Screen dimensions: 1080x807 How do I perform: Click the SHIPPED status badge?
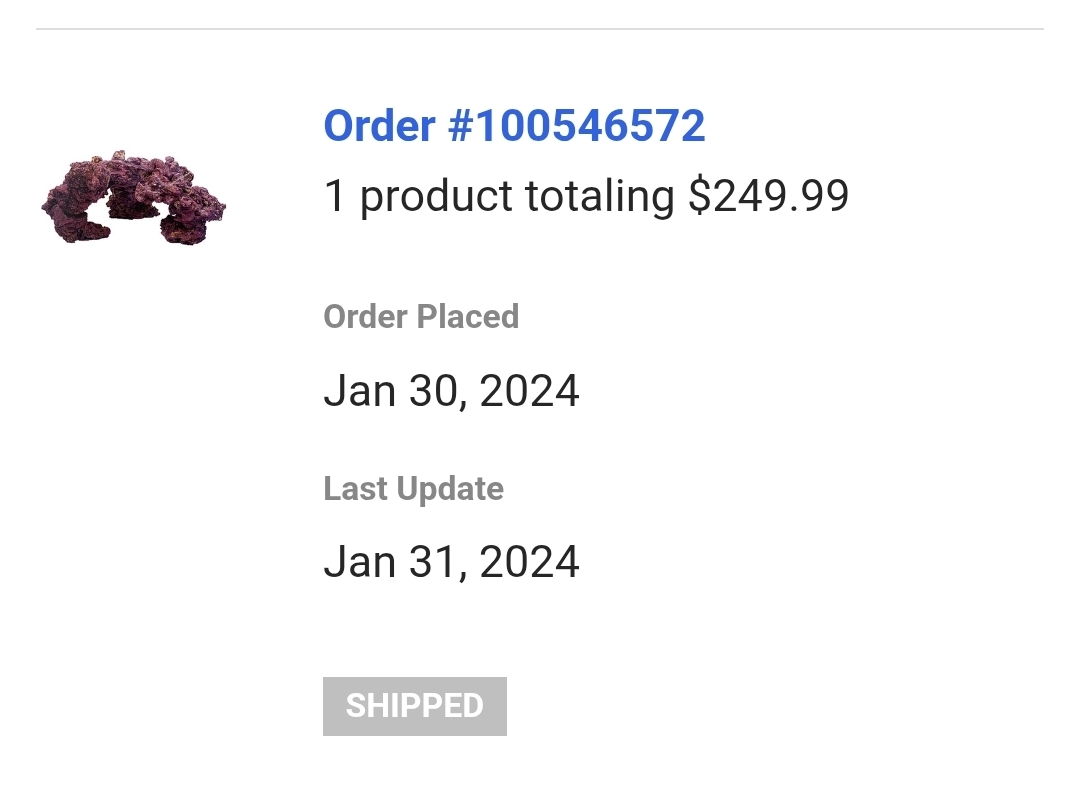click(415, 706)
